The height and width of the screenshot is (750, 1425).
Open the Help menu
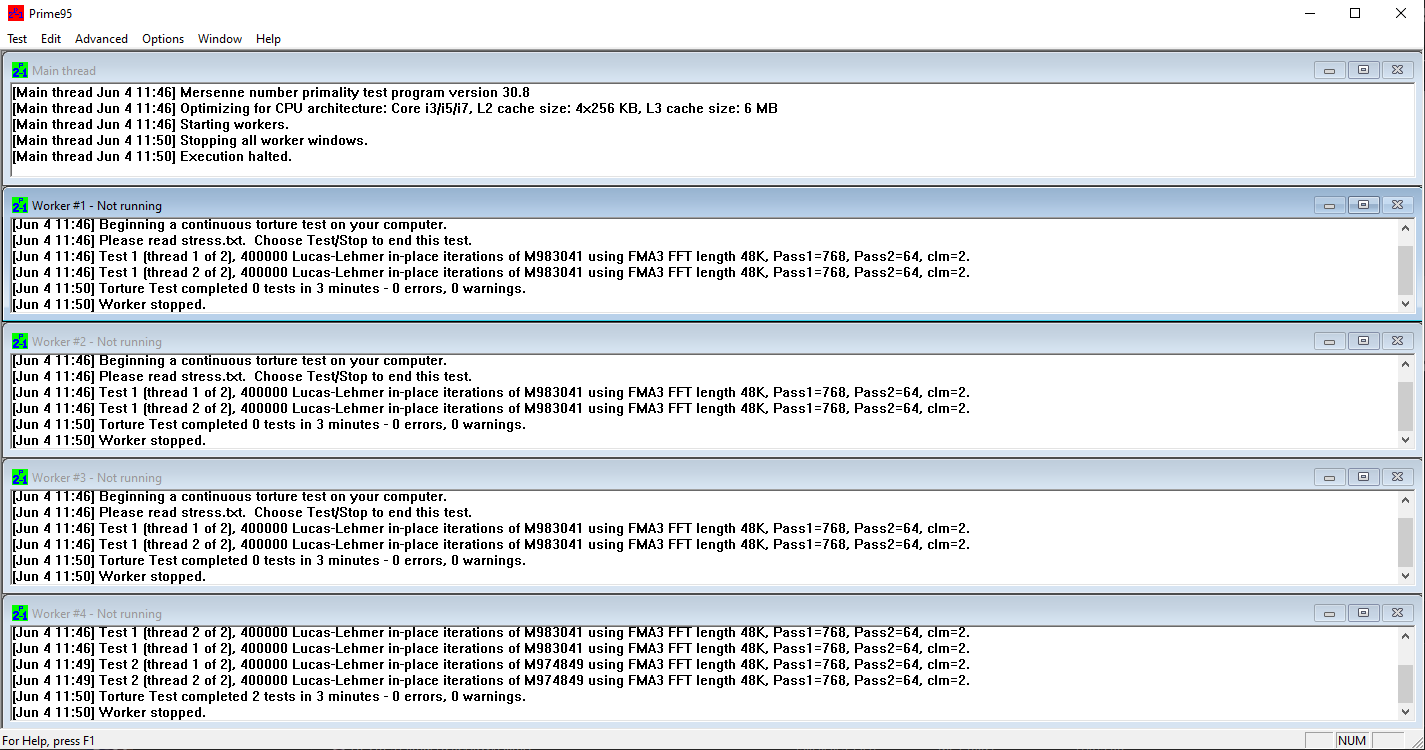pyautogui.click(x=268, y=39)
